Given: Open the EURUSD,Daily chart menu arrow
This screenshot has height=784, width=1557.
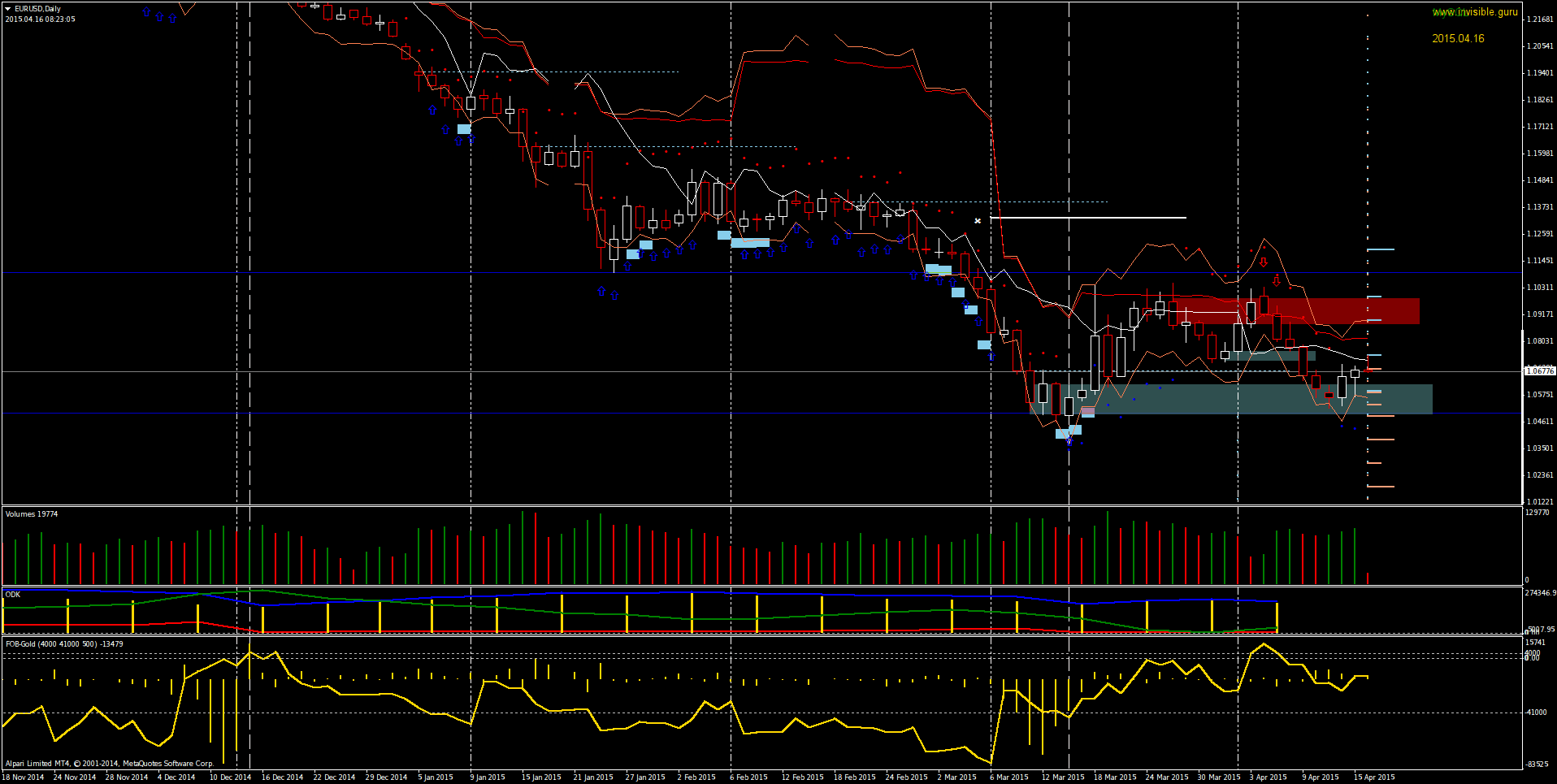Looking at the screenshot, I should pos(8,9).
